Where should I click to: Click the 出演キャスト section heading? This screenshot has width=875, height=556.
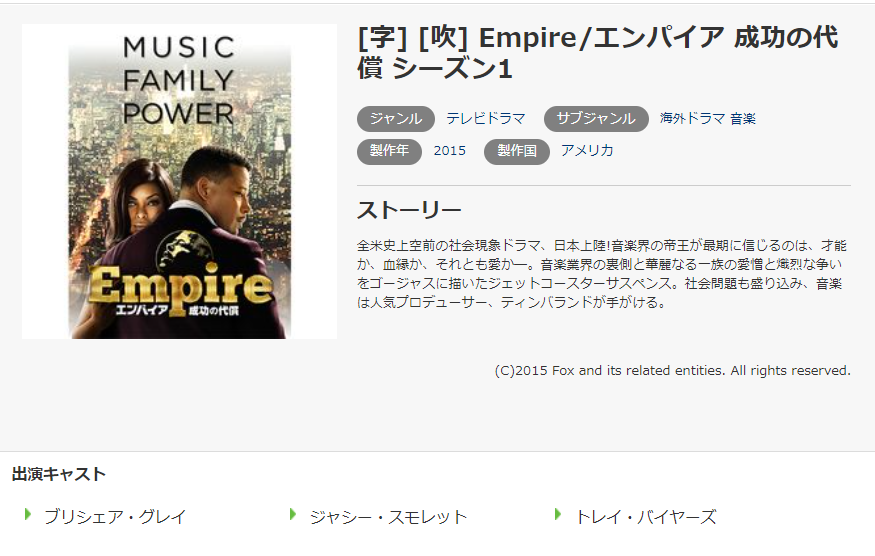[x=59, y=474]
